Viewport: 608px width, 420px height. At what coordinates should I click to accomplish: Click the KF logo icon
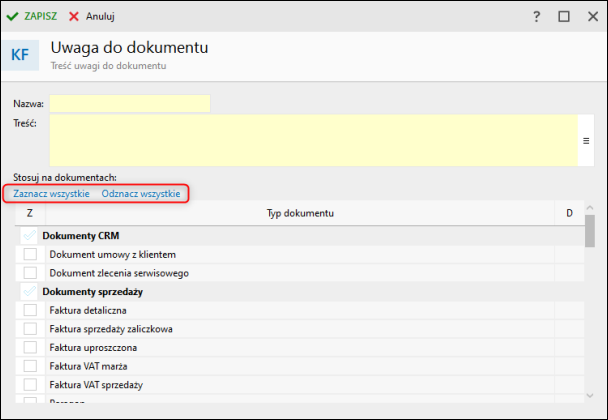(x=21, y=54)
